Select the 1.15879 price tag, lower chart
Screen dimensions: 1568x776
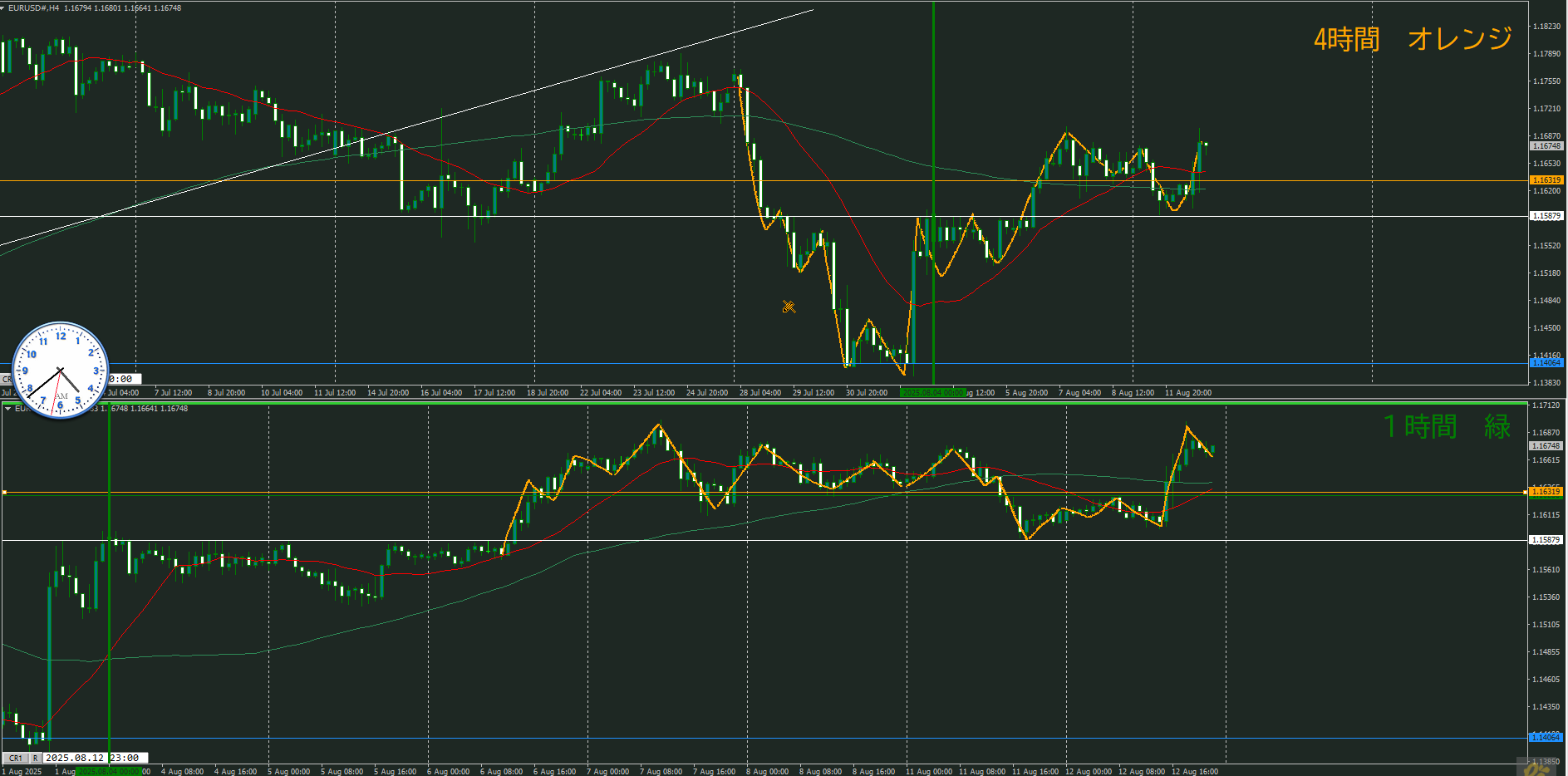(x=1546, y=540)
